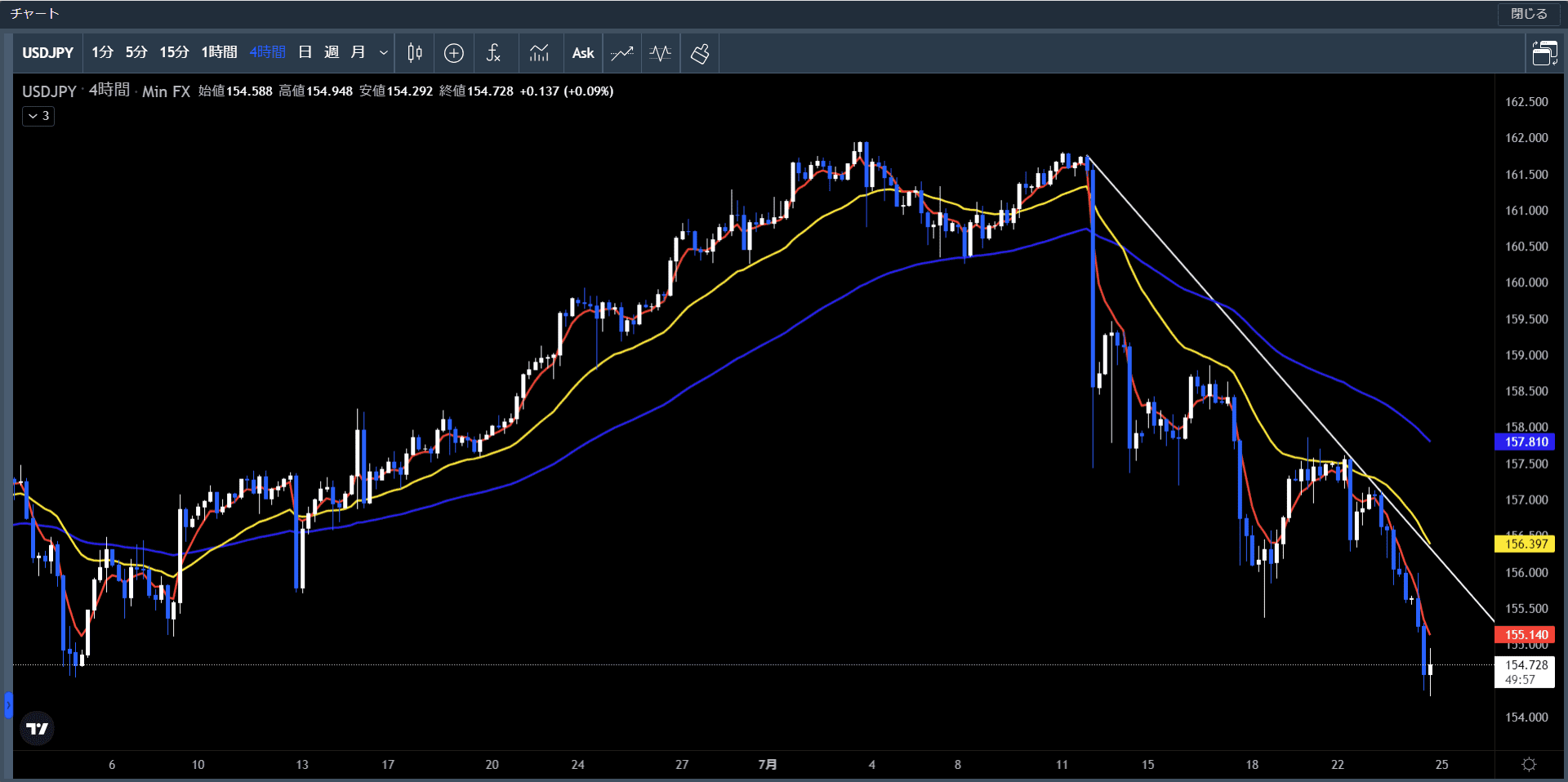Click the +0.137 (+0.09%) change value
Viewport: 1568px width, 782px height.
pyautogui.click(x=567, y=91)
